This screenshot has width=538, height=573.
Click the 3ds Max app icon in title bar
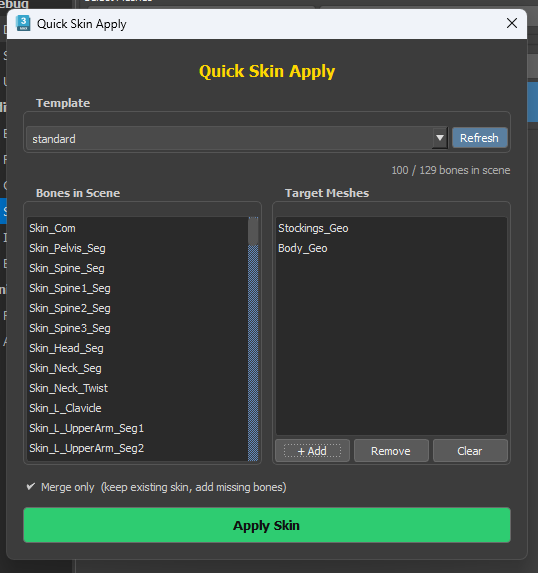click(23, 23)
